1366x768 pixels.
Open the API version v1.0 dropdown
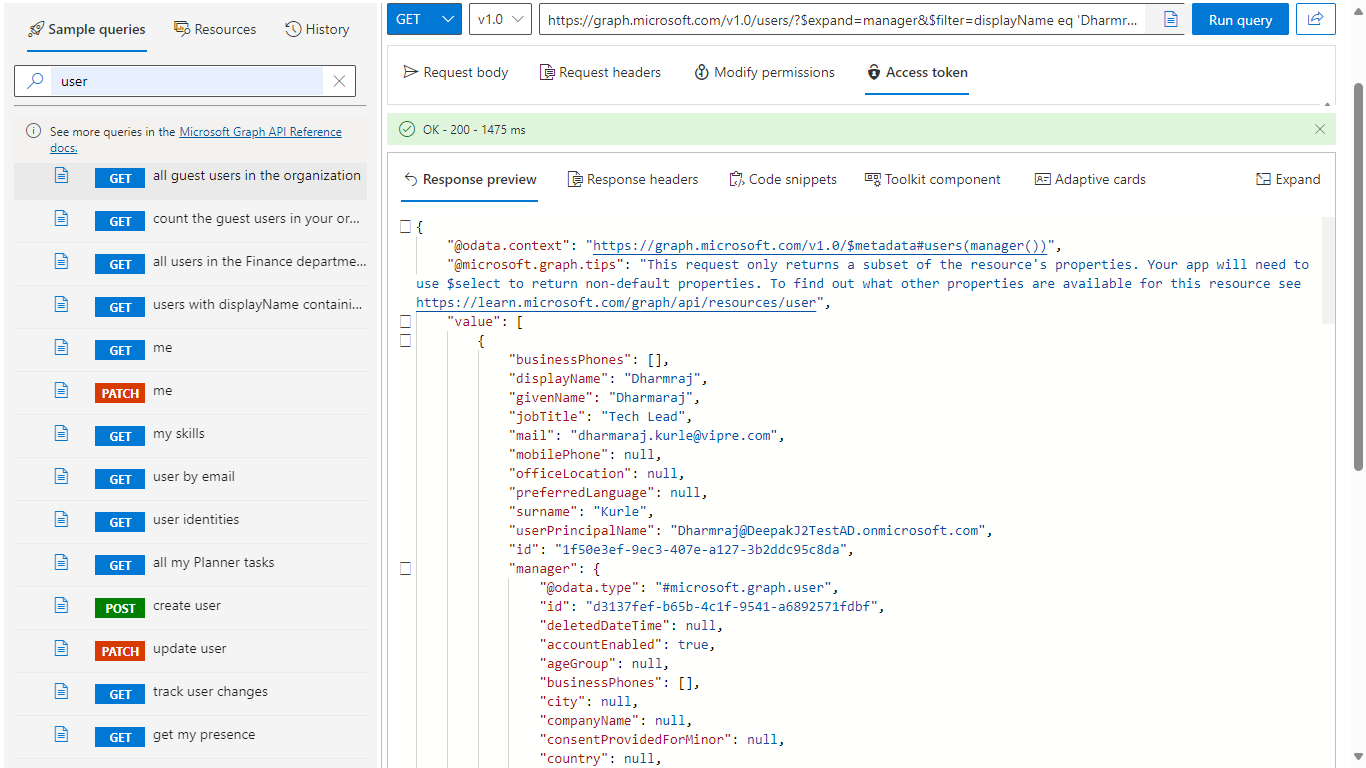click(499, 19)
